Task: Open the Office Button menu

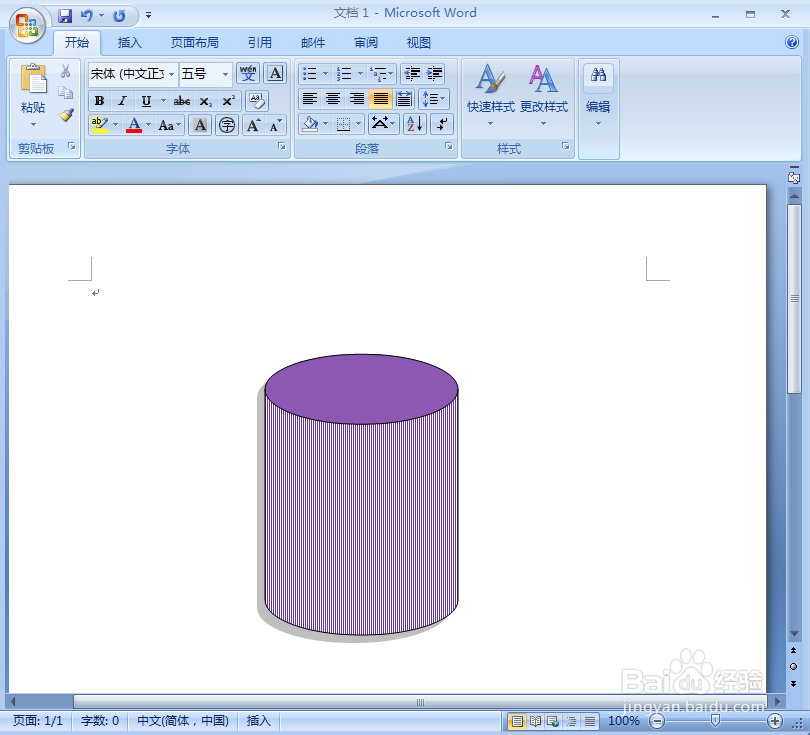Action: 27,24
